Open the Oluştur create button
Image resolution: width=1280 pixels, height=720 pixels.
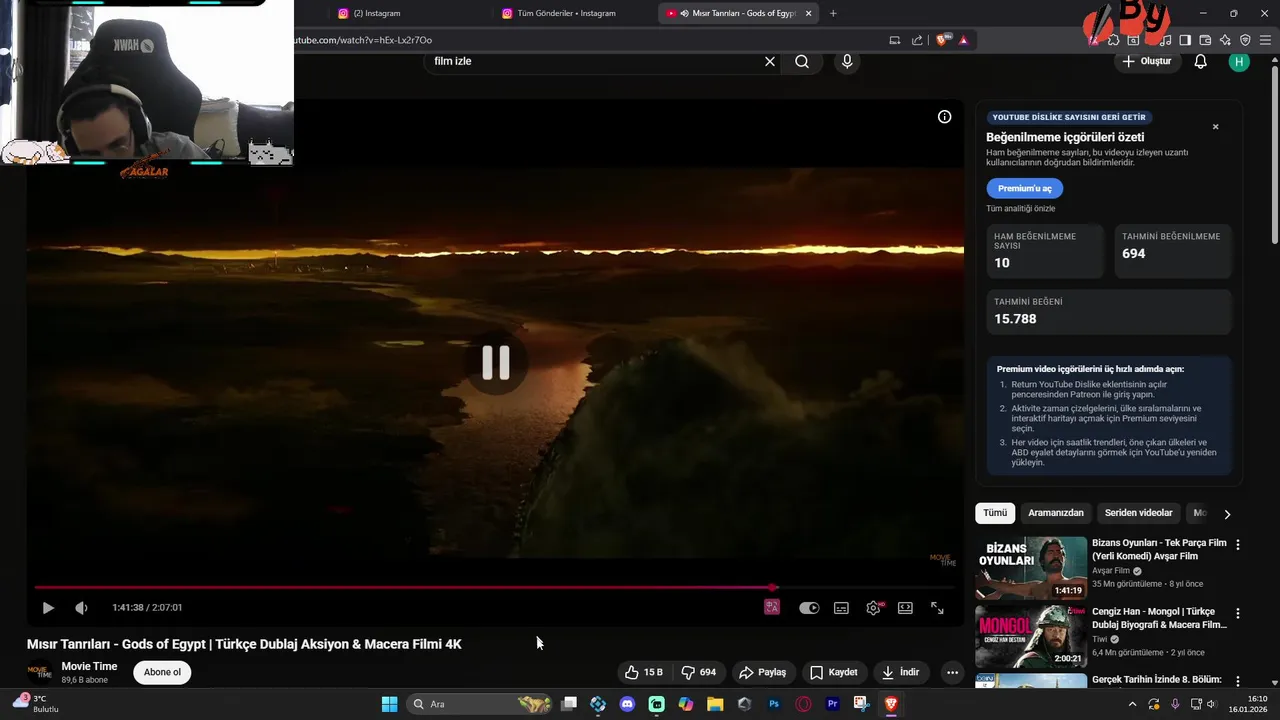(1147, 61)
